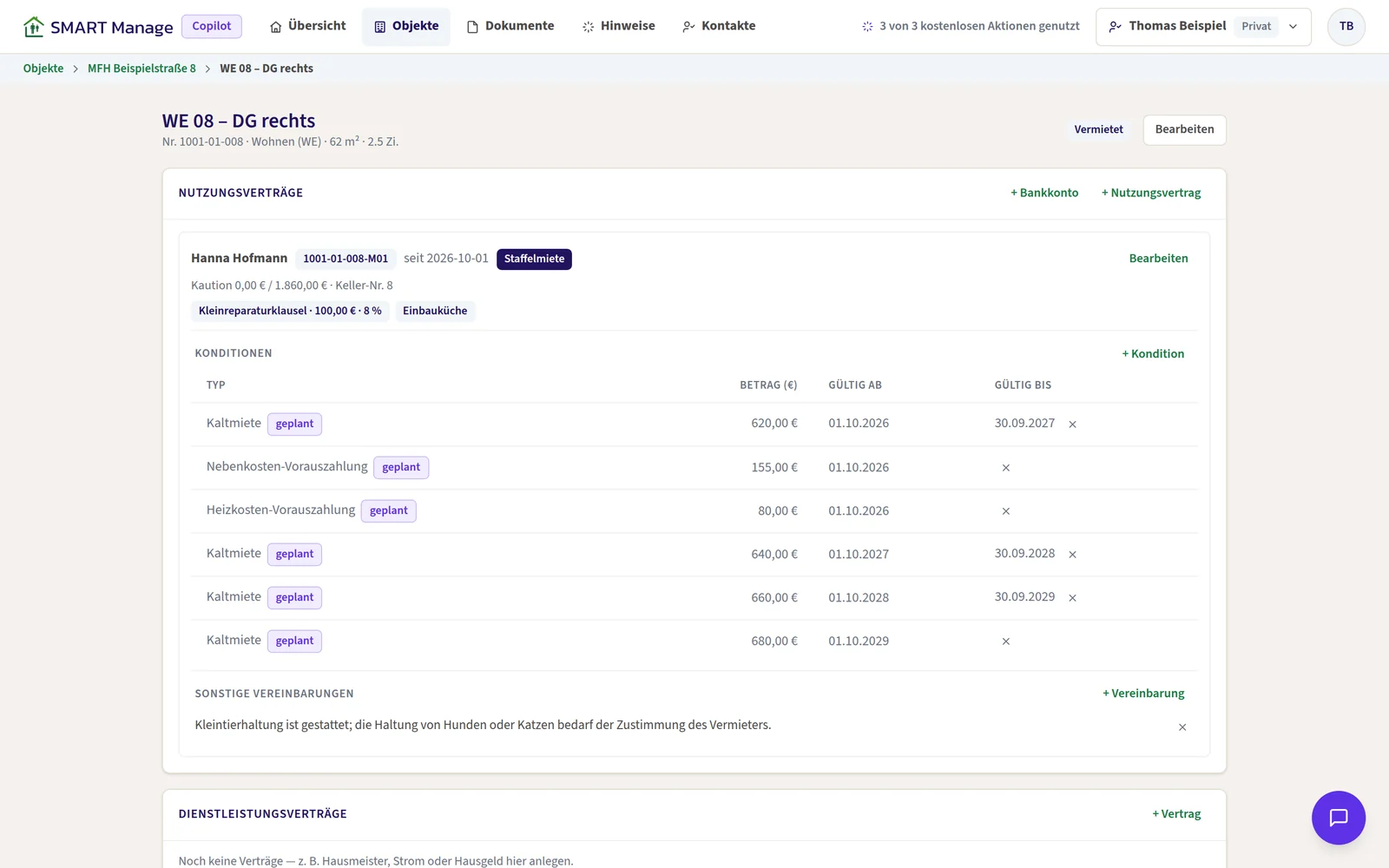The image size is (1389, 868).
Task: Click the geplant badge on Nebenkosten-Vorauszahlung
Action: pyautogui.click(x=401, y=467)
